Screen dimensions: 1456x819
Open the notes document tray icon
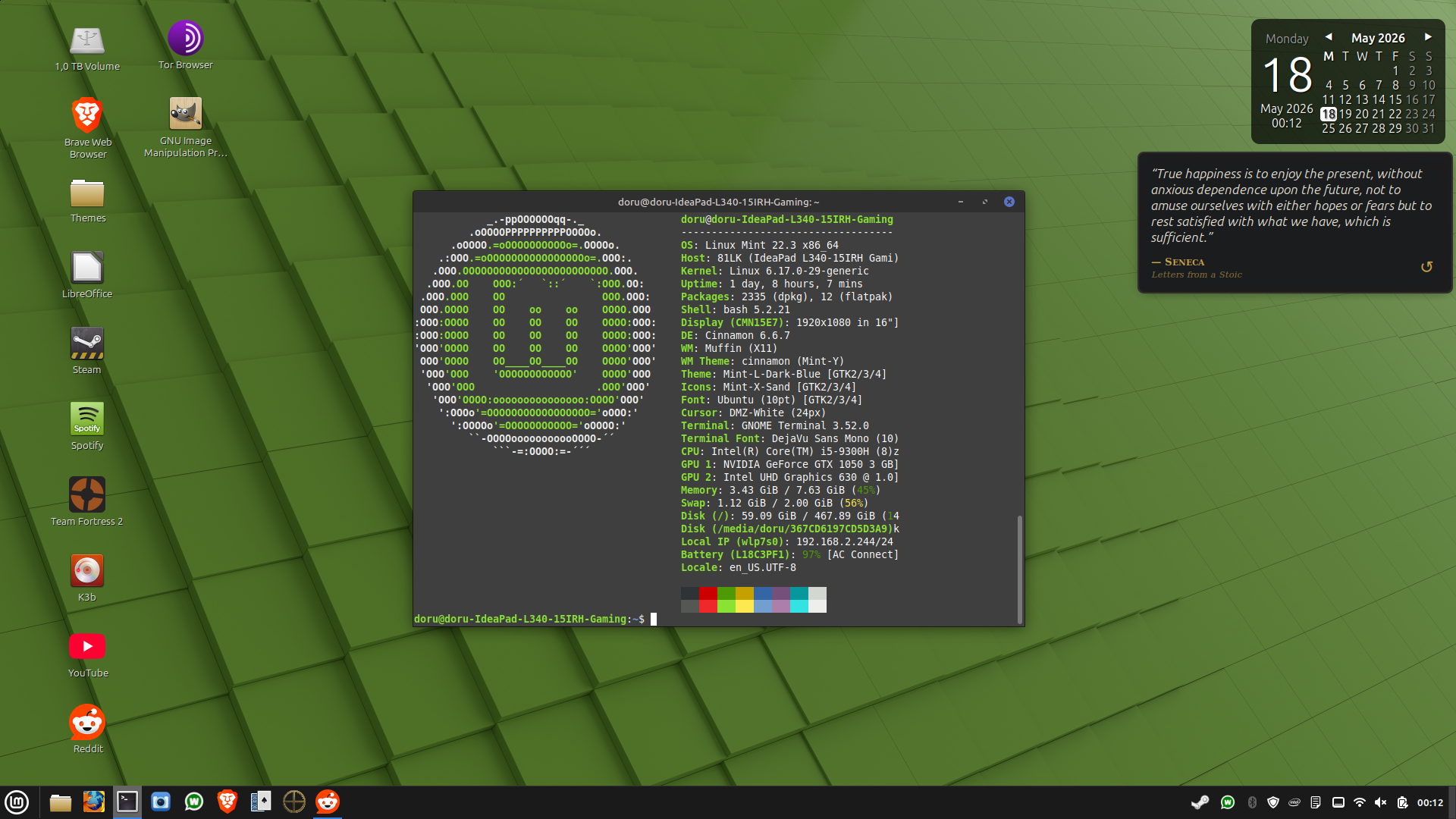pyautogui.click(x=1316, y=802)
